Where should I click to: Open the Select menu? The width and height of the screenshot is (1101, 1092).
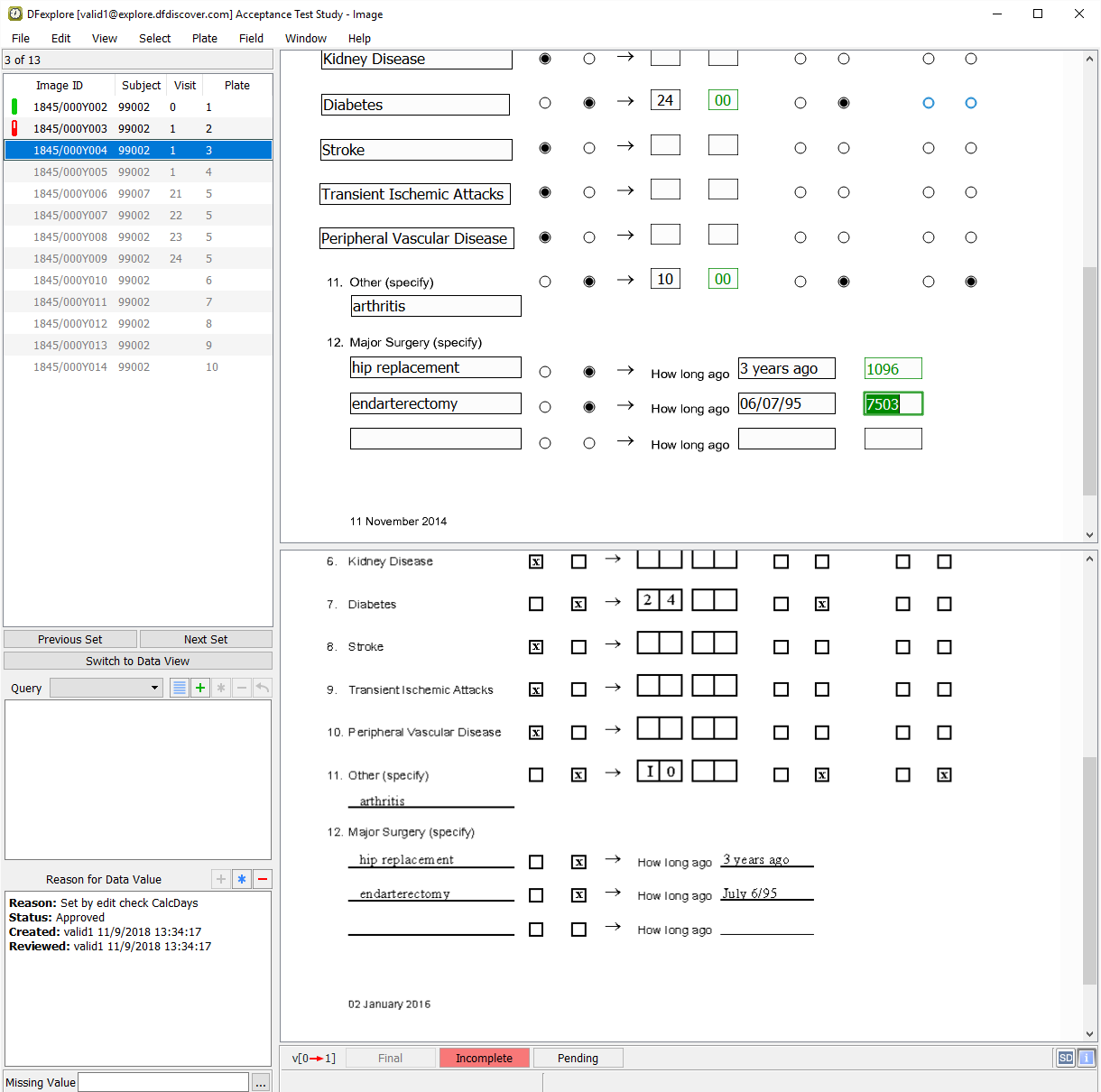(154, 38)
